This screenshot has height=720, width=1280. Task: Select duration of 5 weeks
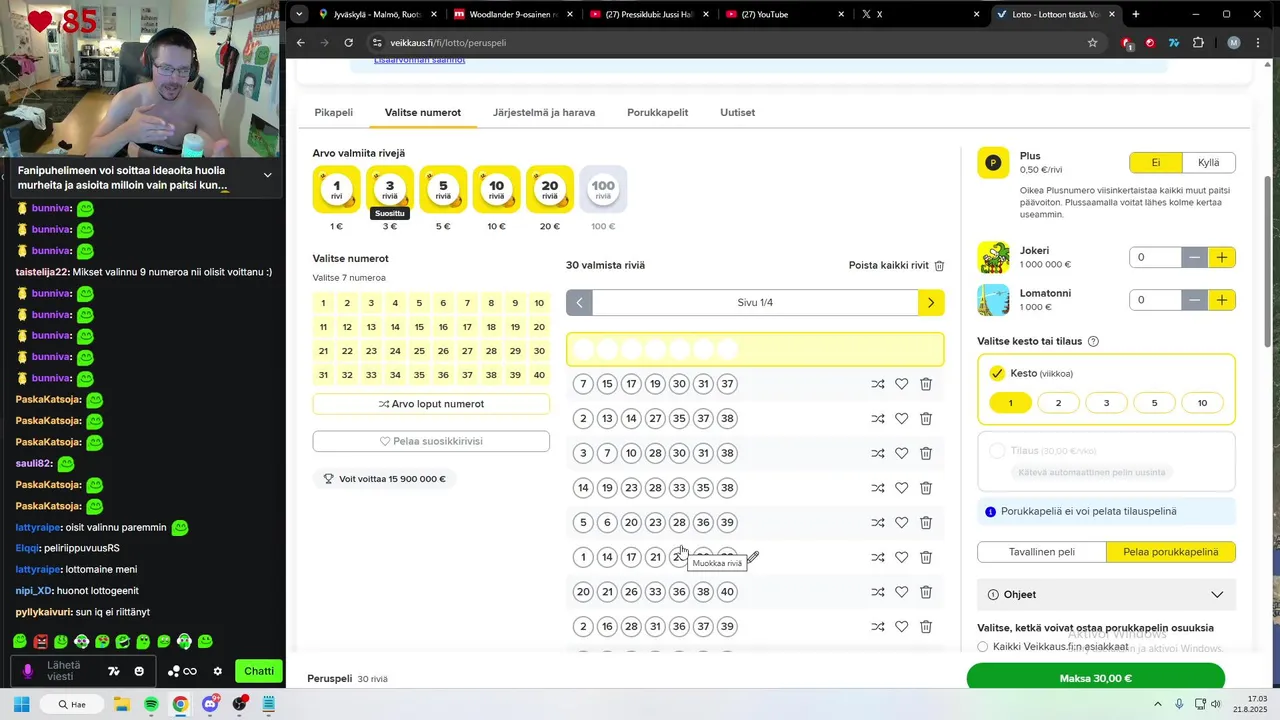tap(1154, 403)
